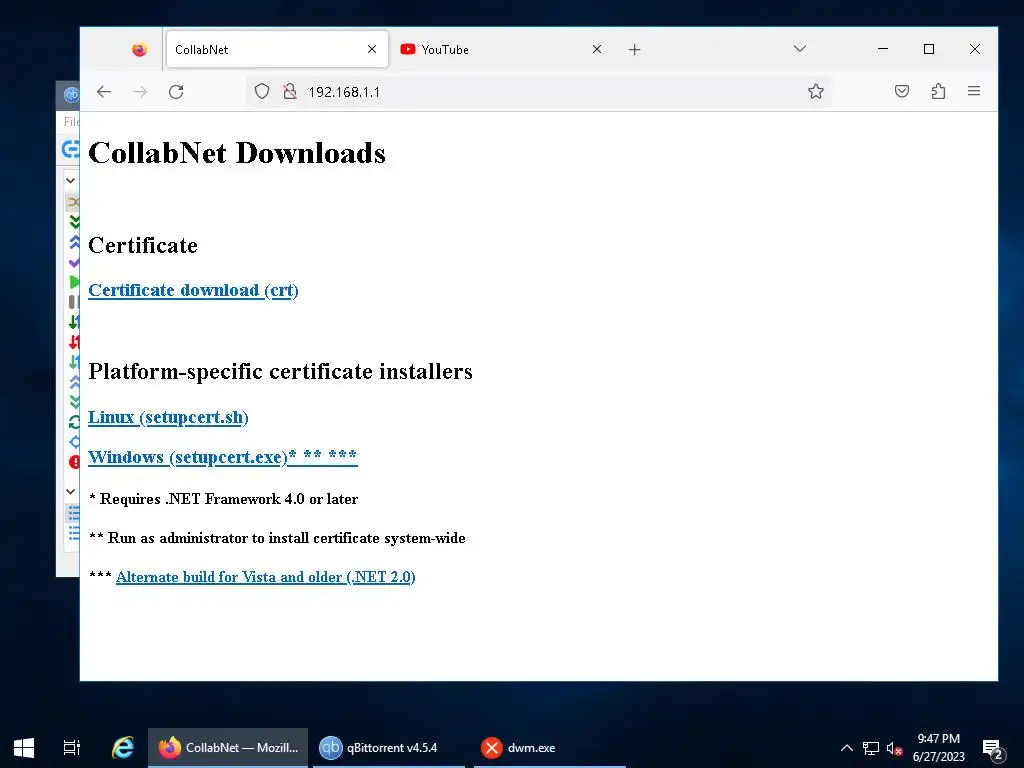Close the CollabNet tab
This screenshot has width=1024, height=768.
(372, 49)
